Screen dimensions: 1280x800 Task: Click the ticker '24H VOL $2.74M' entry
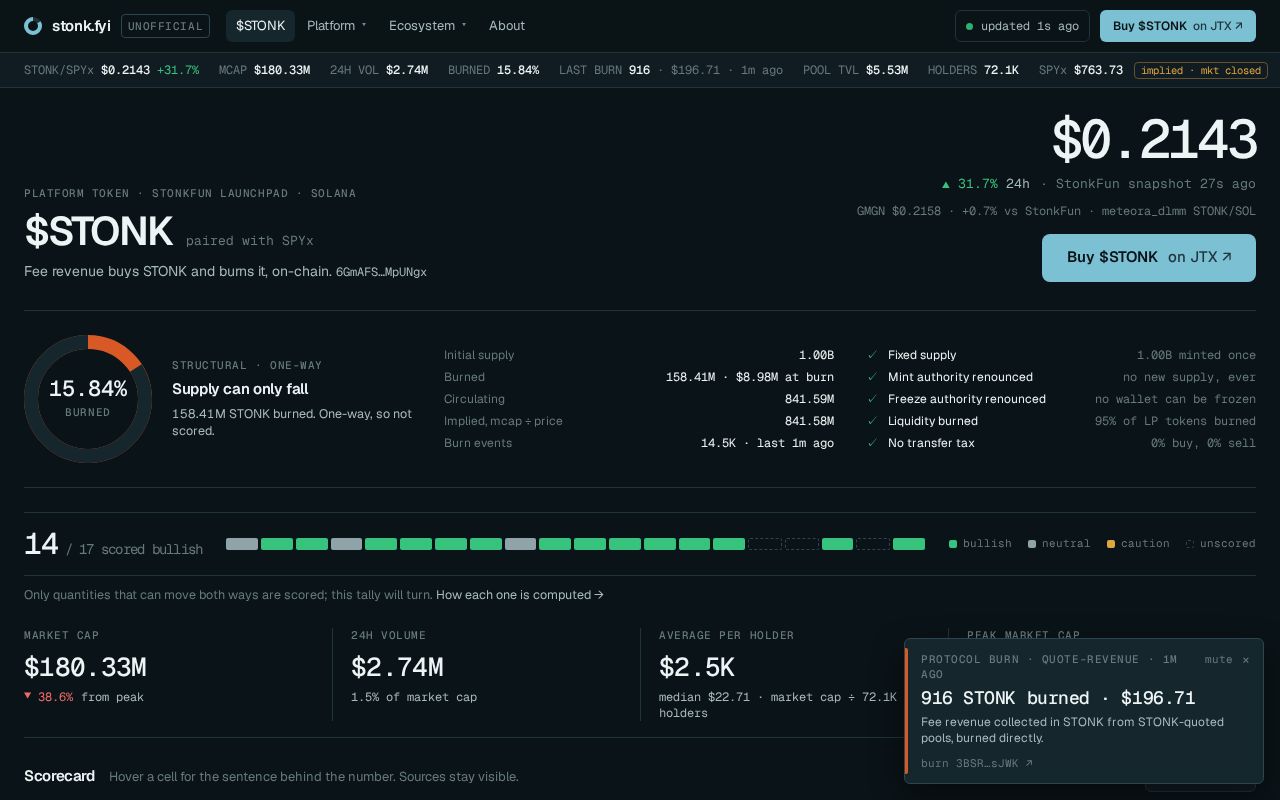[379, 70]
